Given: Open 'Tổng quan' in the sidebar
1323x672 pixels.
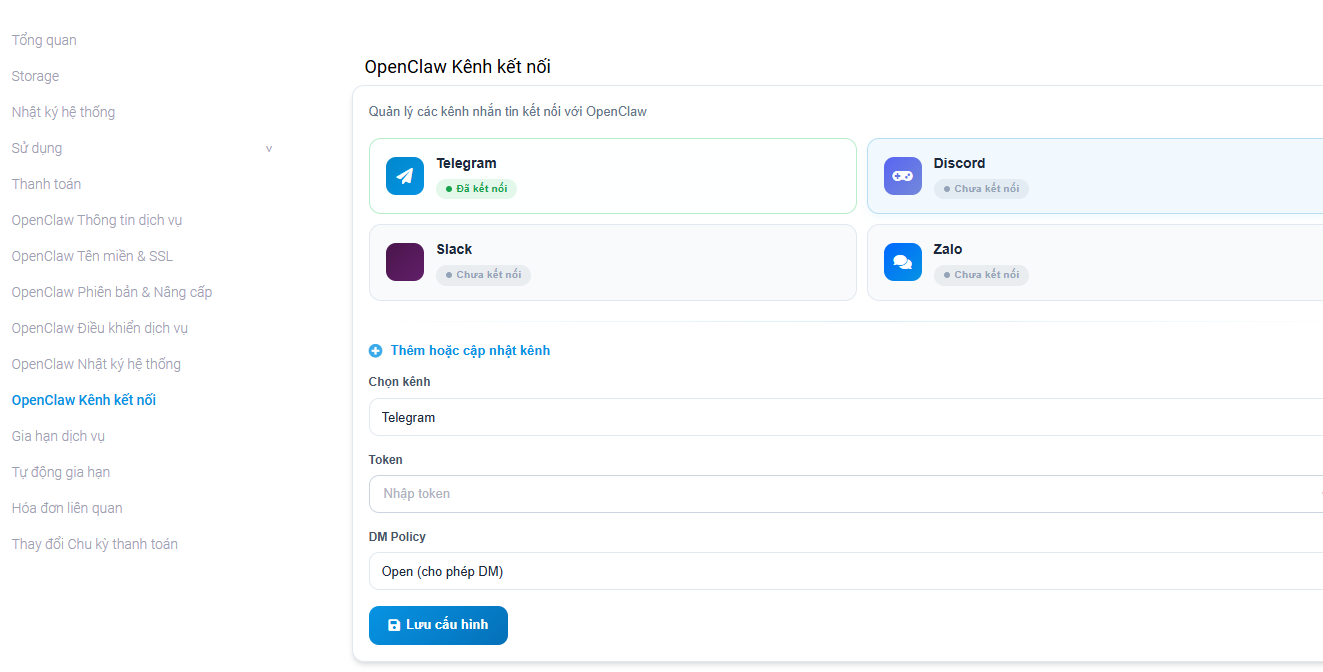Looking at the screenshot, I should coord(43,39).
